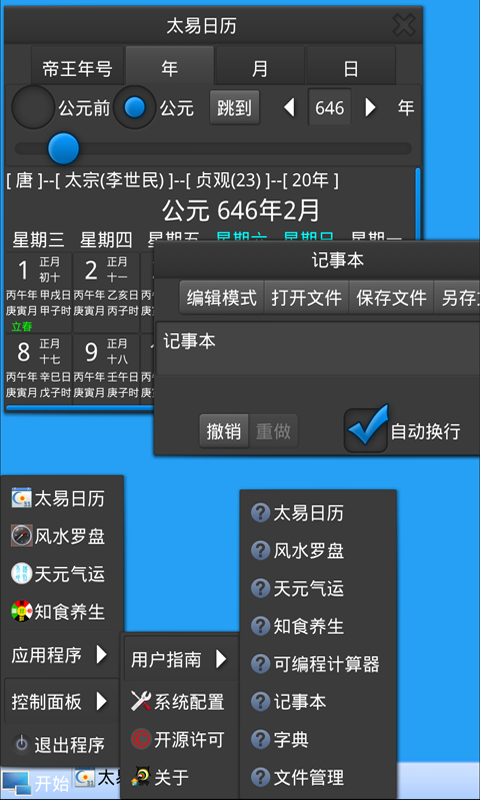Click the 打开文件 button in notepad
480x800 pixels.
(x=306, y=297)
